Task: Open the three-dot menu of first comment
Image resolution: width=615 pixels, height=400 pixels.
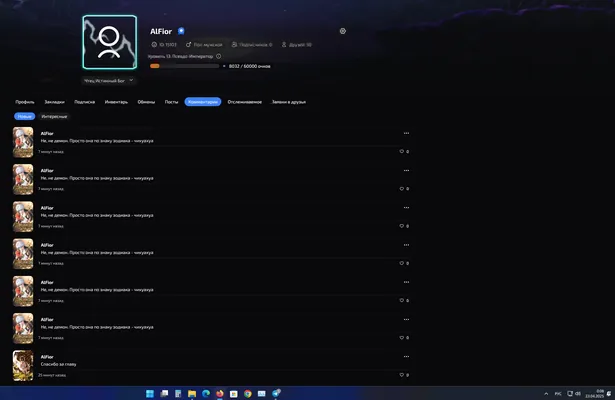Action: [x=406, y=133]
